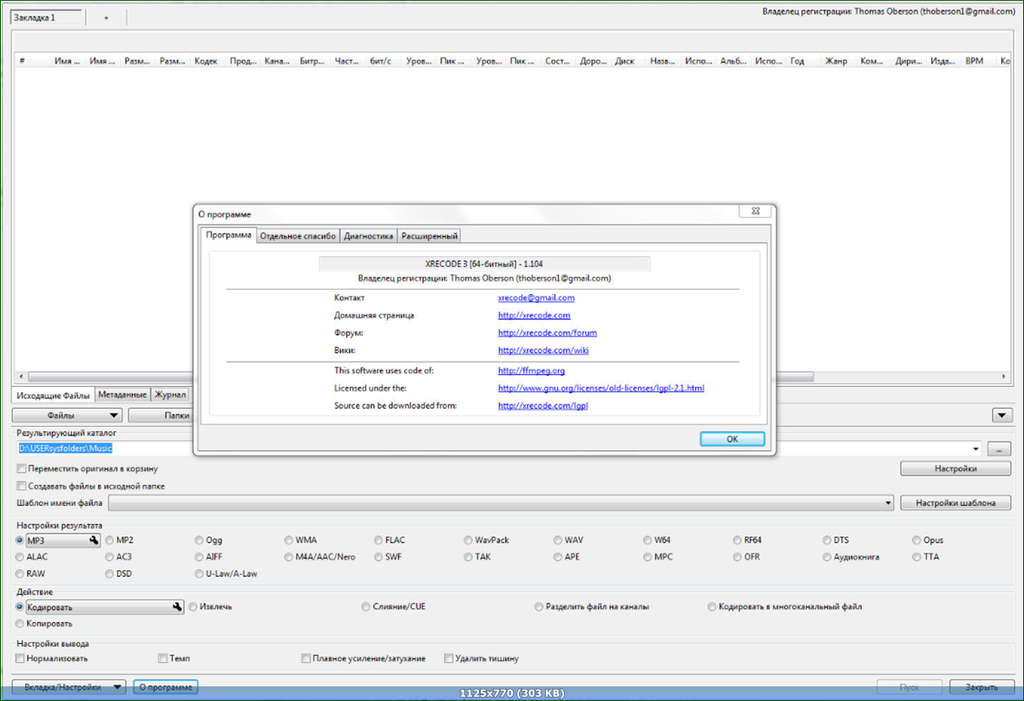1024x701 pixels.
Task: Sort by the Жанр column header
Action: click(836, 61)
